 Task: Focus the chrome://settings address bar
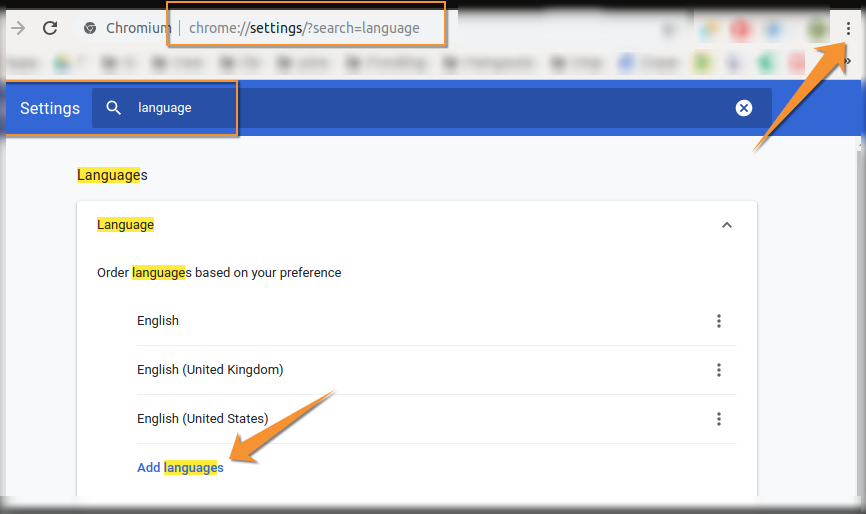[304, 28]
